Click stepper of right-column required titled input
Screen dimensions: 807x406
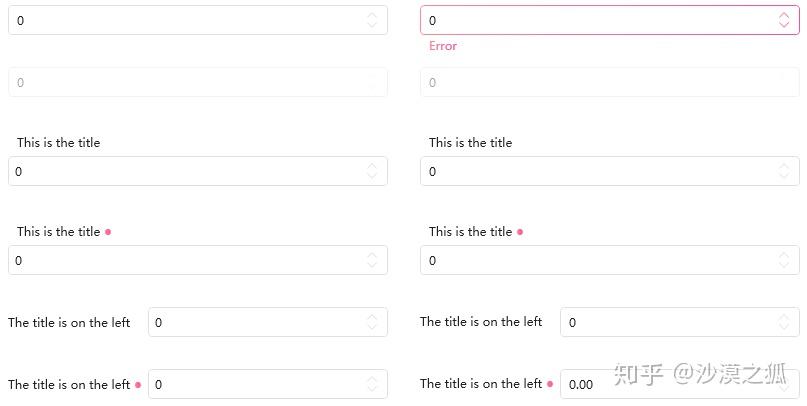(784, 260)
